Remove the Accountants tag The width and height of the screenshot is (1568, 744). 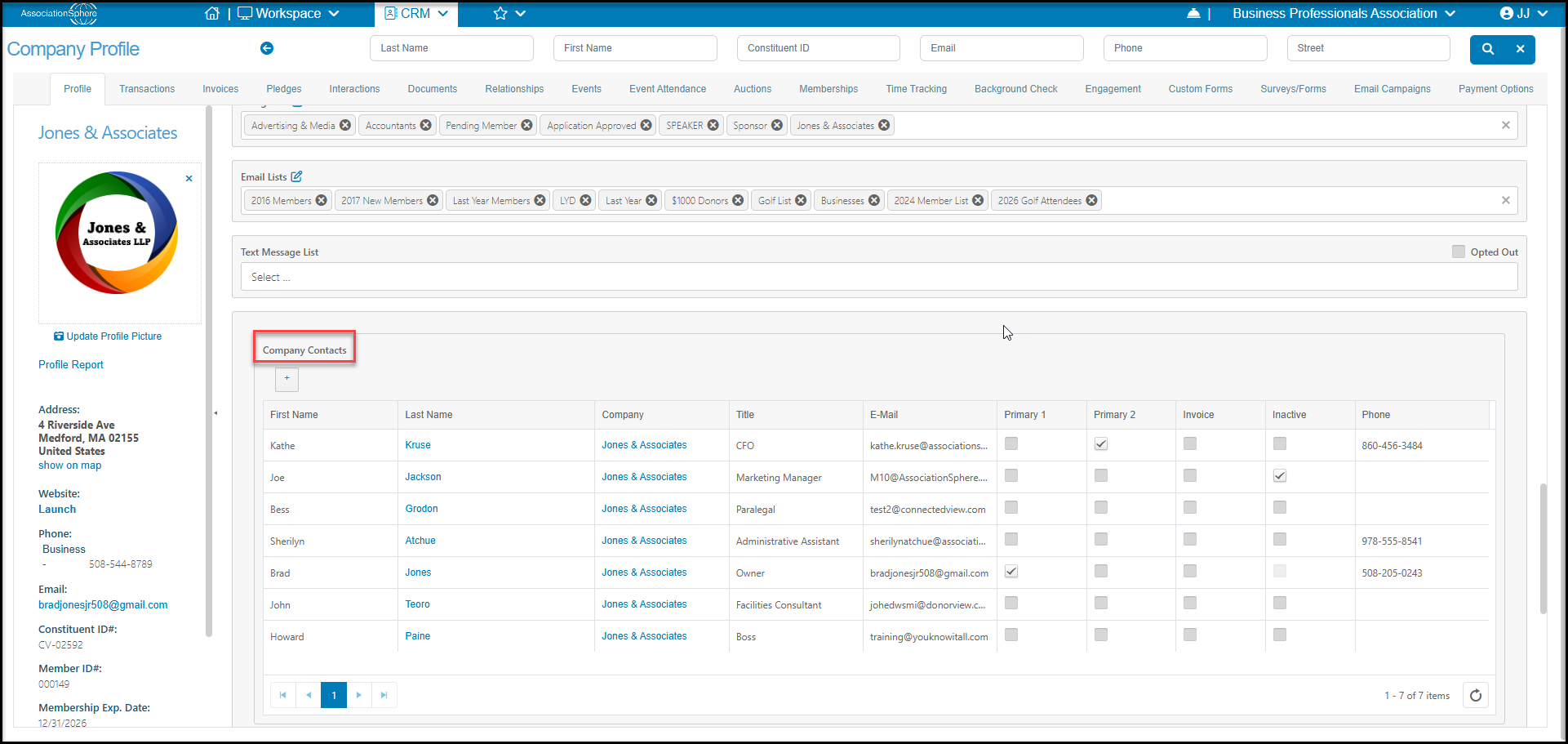[425, 125]
